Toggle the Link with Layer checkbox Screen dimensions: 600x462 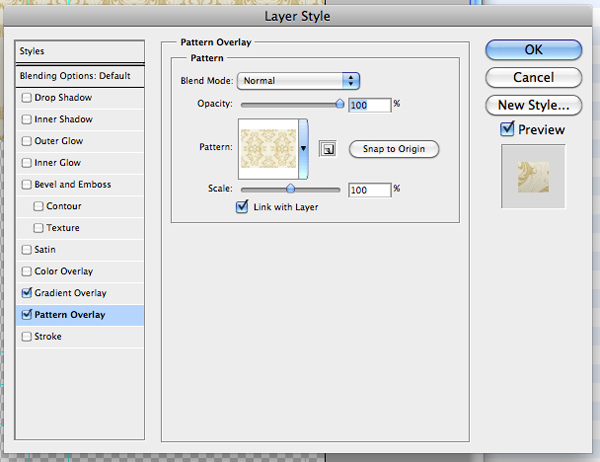(242, 207)
